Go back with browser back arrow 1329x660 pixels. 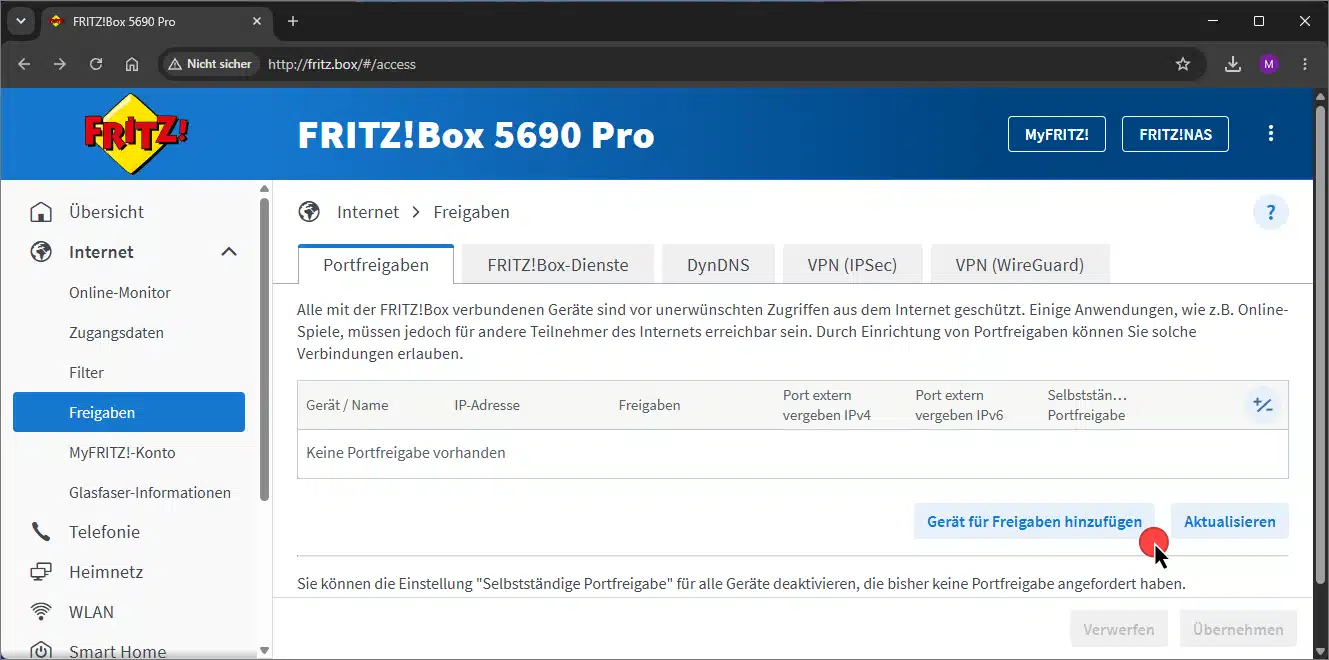pos(24,64)
